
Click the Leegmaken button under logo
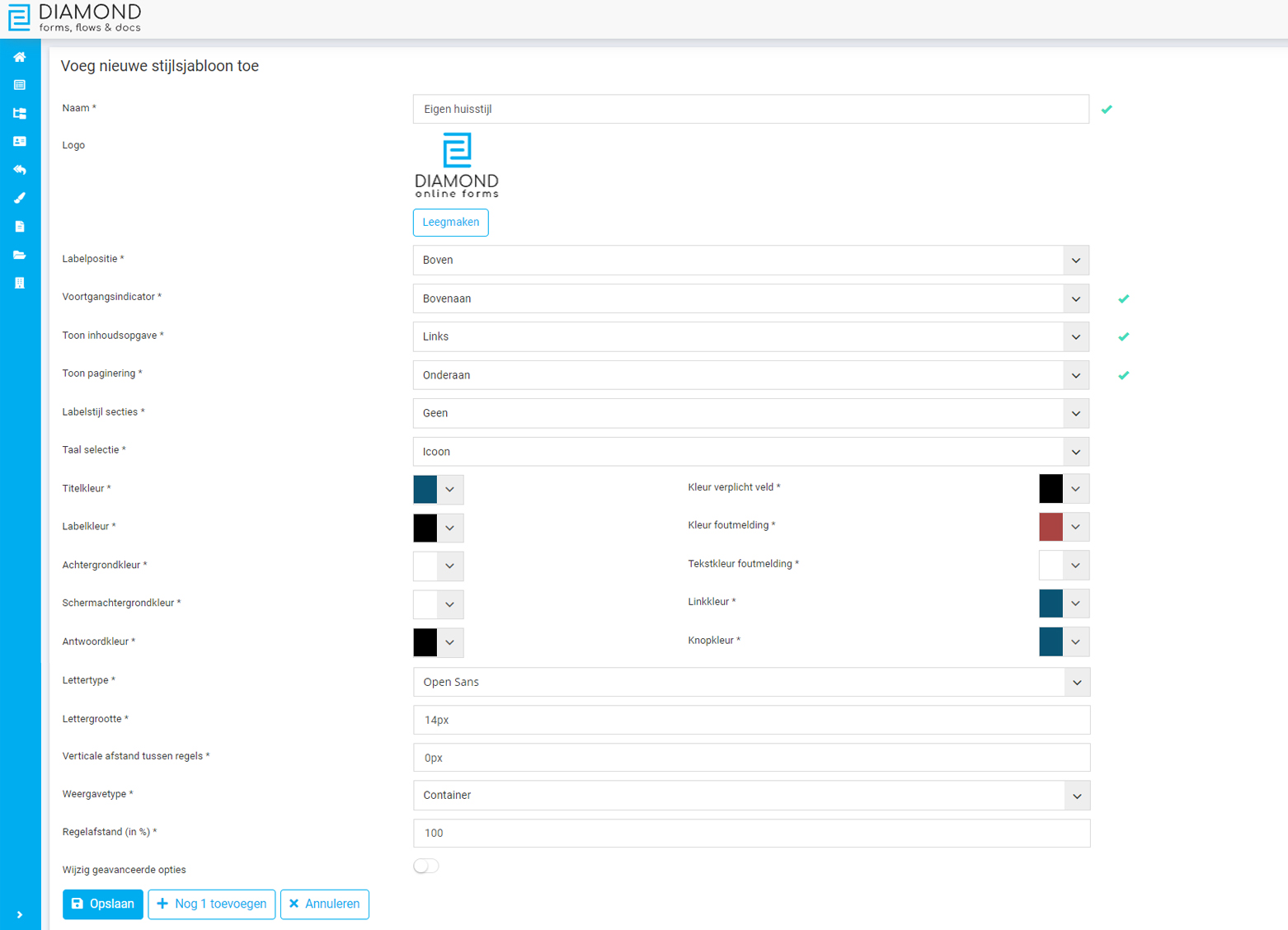coord(450,222)
